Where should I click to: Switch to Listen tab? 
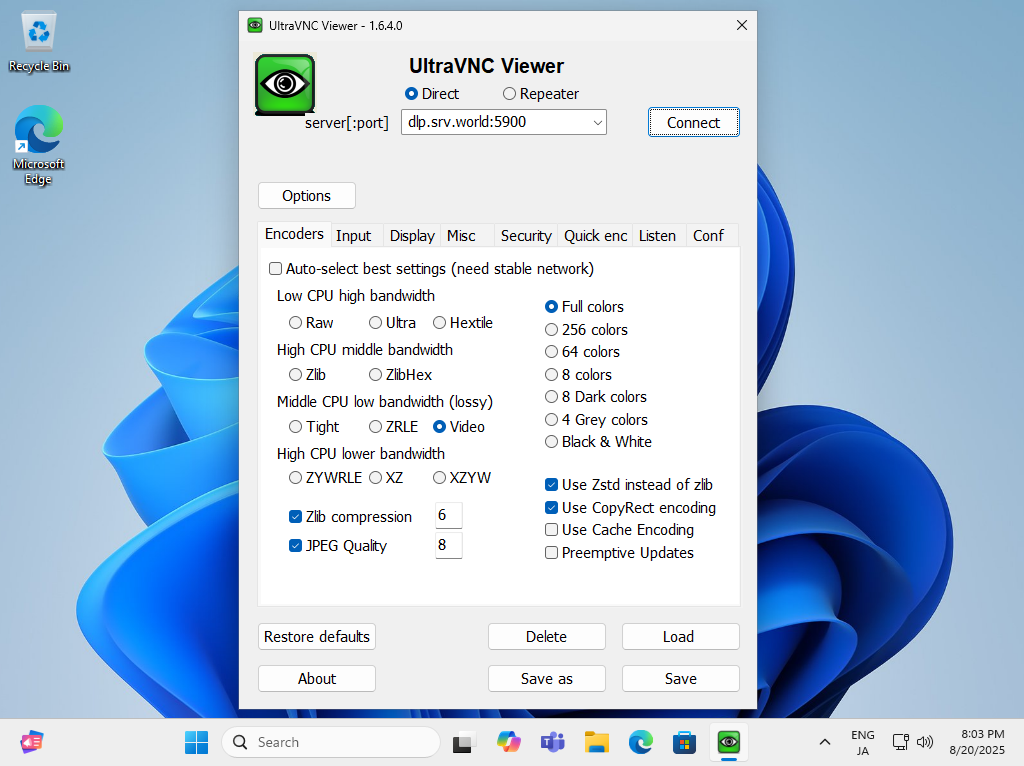(657, 236)
